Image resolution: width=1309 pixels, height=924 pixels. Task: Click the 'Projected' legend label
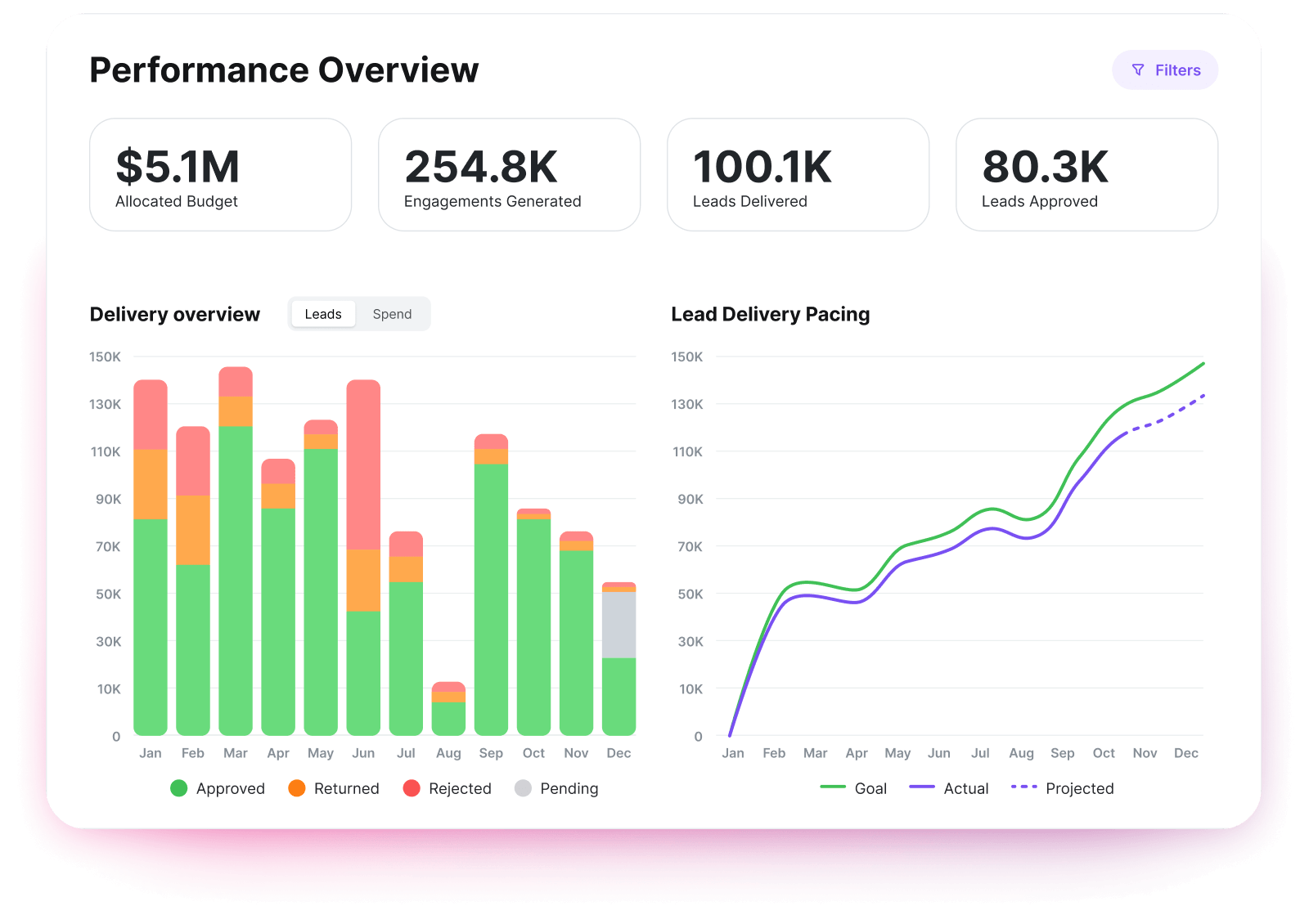coord(1080,788)
